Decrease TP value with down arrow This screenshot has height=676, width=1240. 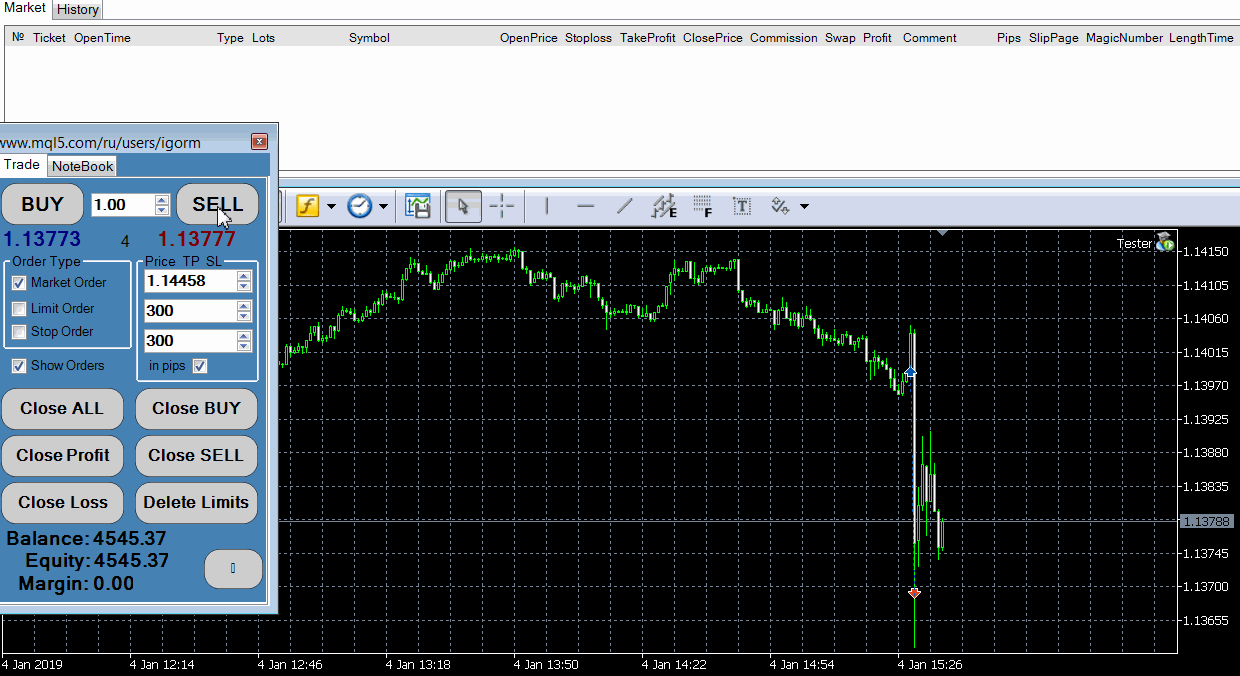point(244,316)
